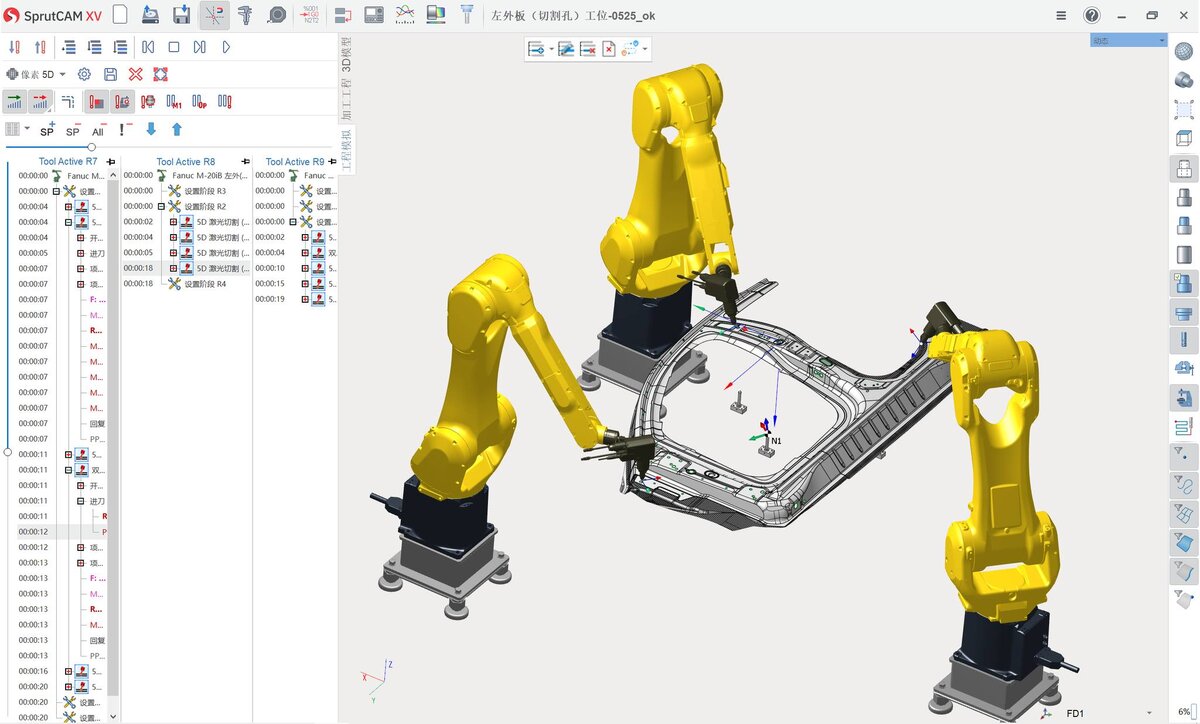Screen dimensions: 1200x724
Task: Remove all sync points with All minus
Action: click(x=99, y=129)
